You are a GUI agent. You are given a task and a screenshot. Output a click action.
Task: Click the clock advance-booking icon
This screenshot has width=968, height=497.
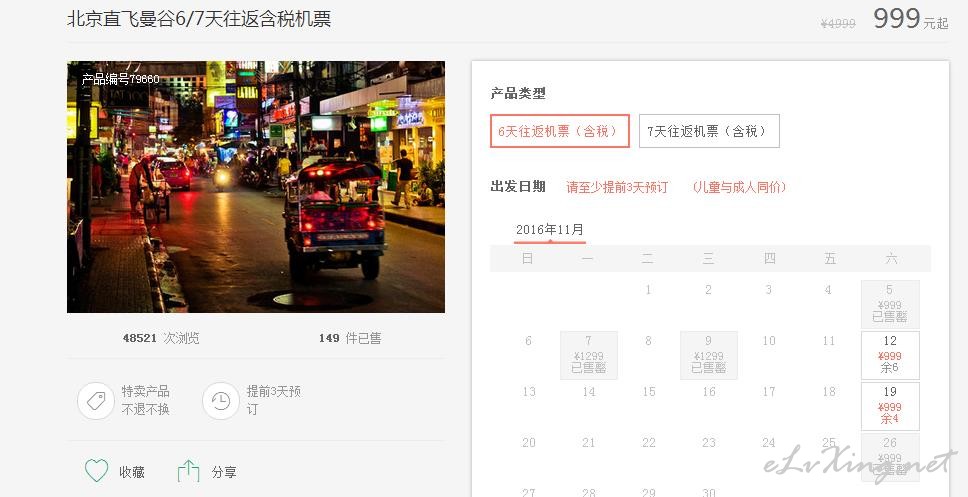[220, 401]
